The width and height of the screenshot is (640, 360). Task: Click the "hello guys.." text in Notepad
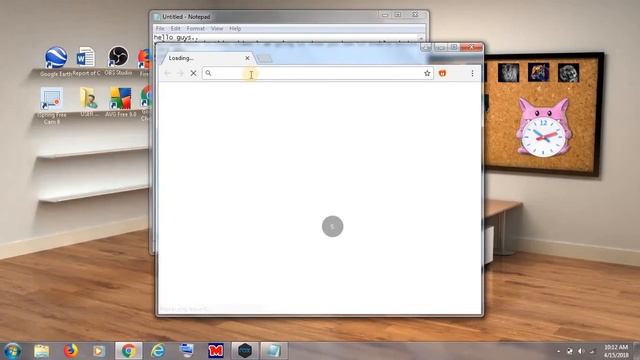176,38
